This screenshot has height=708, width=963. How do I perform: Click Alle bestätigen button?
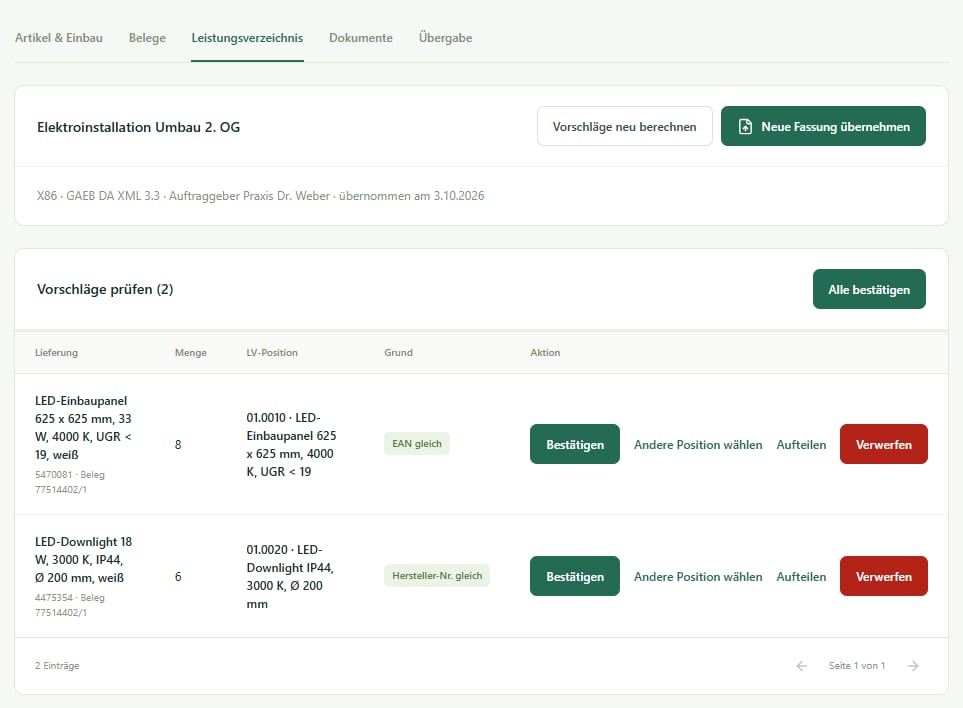pos(869,289)
